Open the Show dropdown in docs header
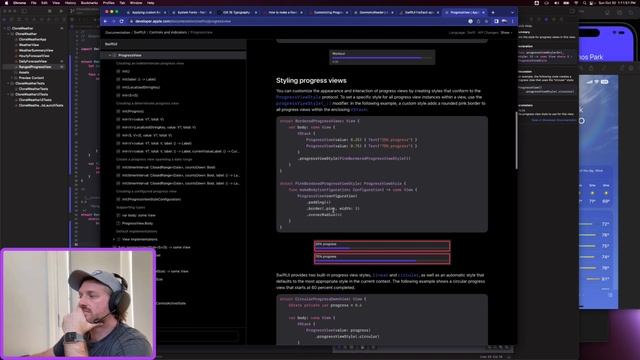The height and width of the screenshot is (360, 640). (506, 33)
